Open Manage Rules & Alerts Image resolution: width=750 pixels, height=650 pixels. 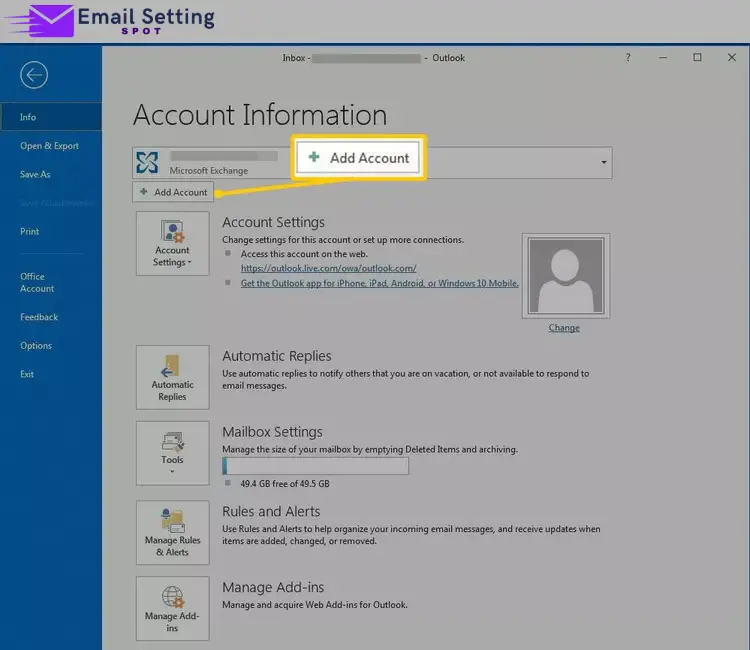pyautogui.click(x=172, y=532)
